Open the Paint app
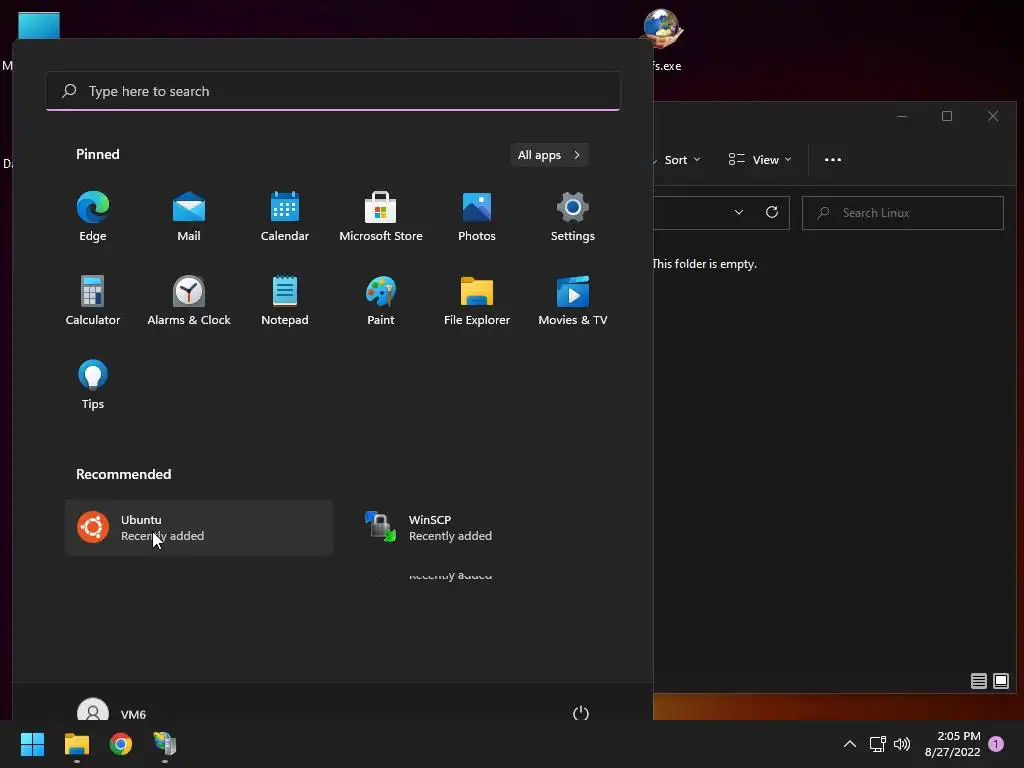The height and width of the screenshot is (768, 1024). click(381, 300)
